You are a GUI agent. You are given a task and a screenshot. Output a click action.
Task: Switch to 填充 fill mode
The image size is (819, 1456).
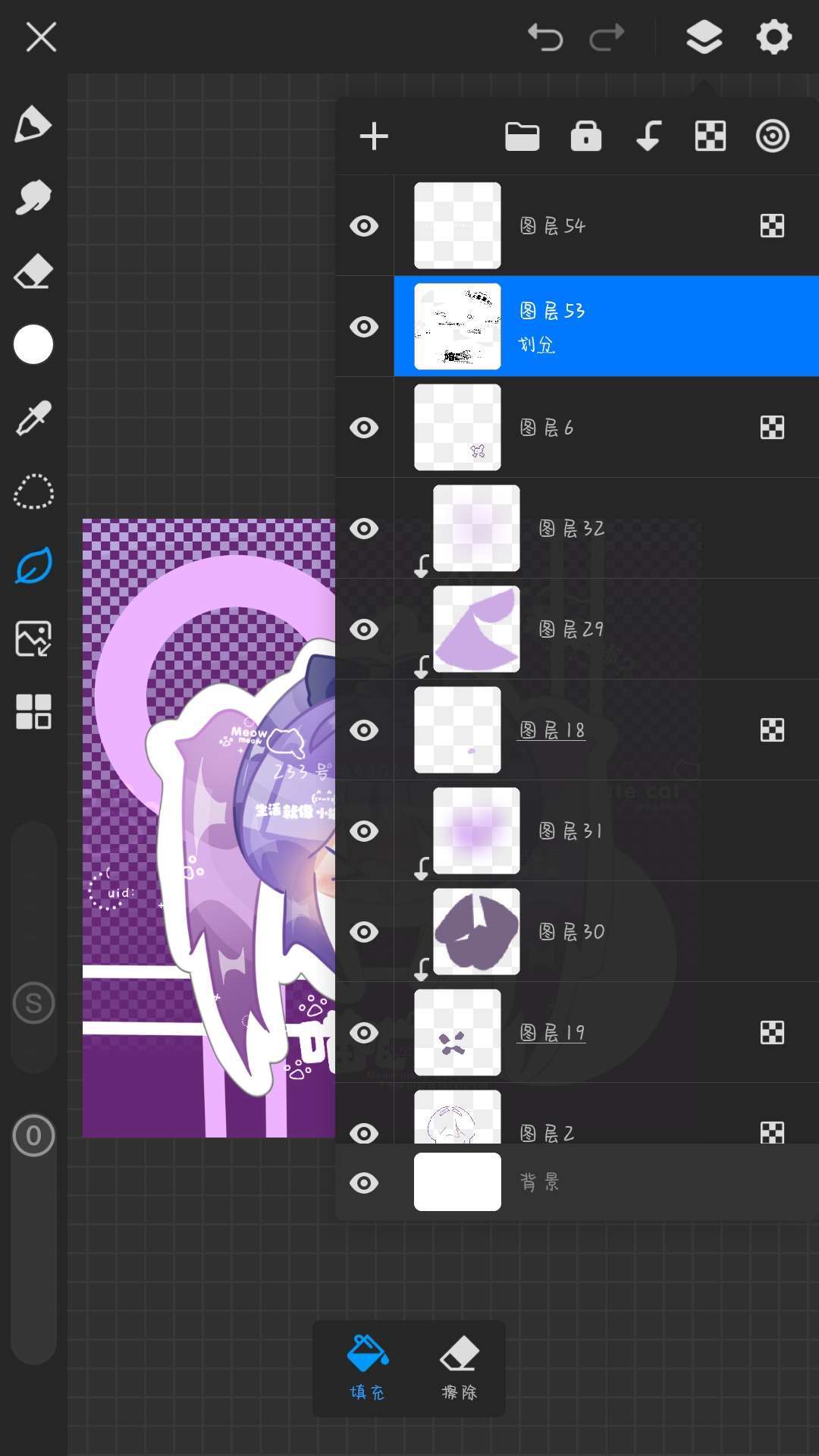(x=368, y=1368)
